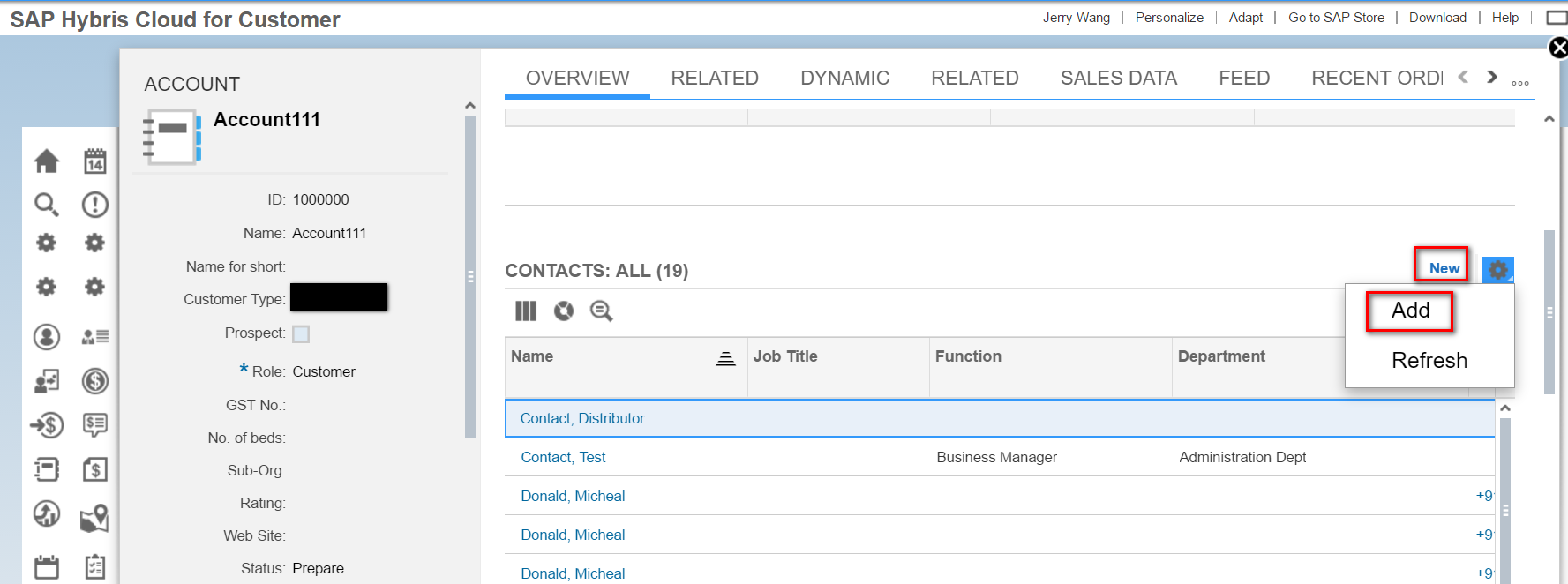The image size is (1568, 584).
Task: Click the magnifier search icon in sidebar
Action: (47, 205)
